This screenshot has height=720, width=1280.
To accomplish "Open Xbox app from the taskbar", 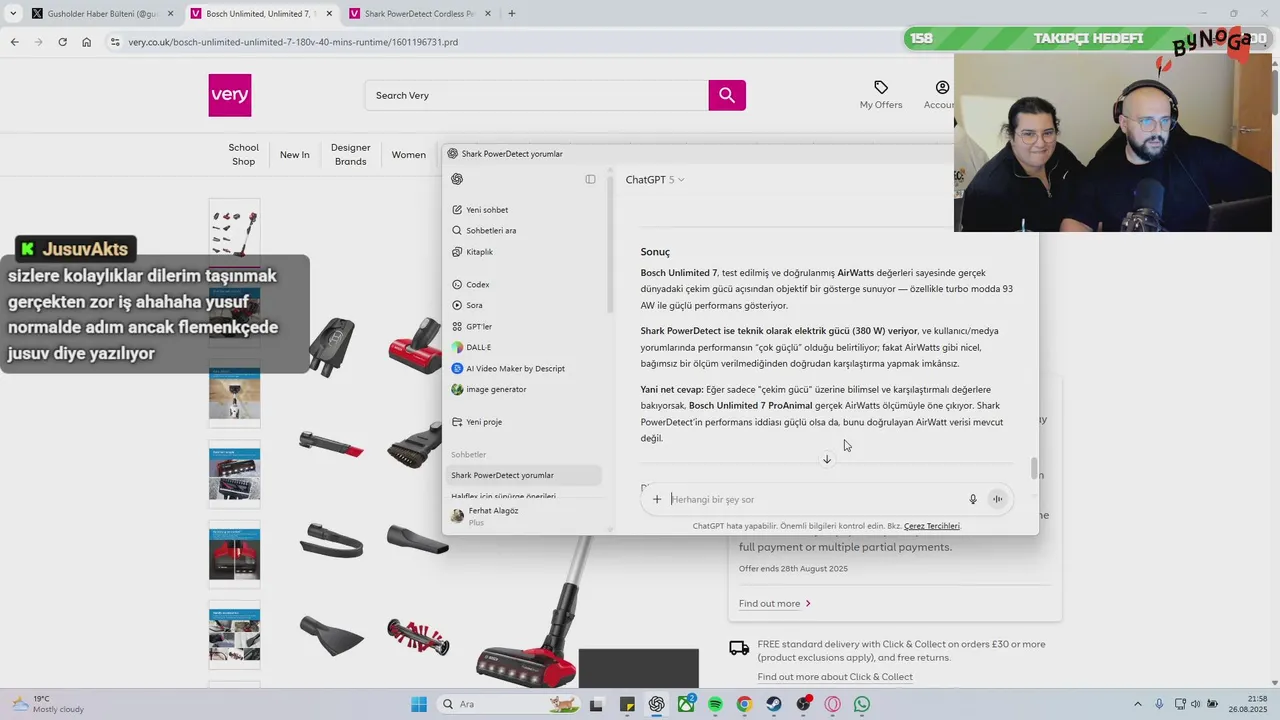I will [x=686, y=704].
